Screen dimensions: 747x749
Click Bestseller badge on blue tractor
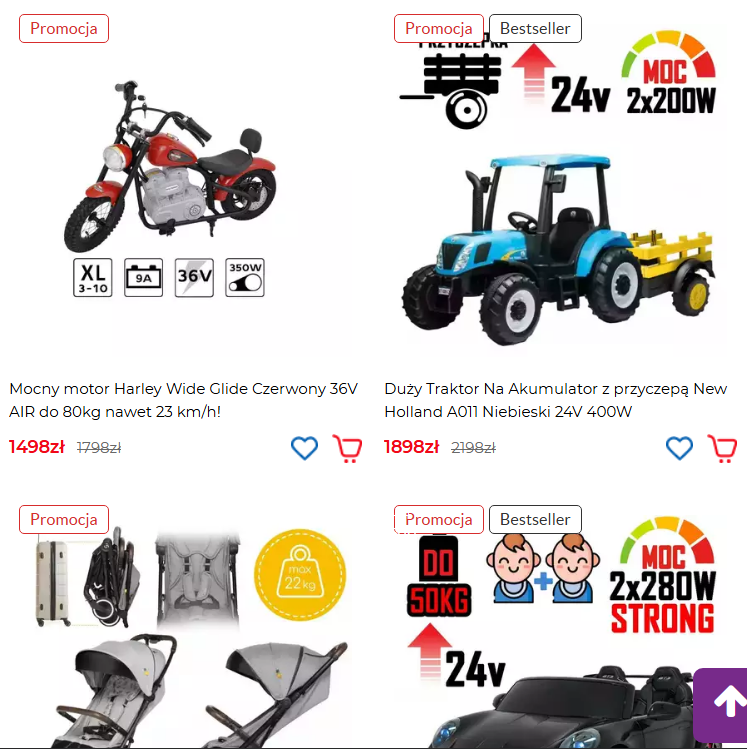coord(535,29)
